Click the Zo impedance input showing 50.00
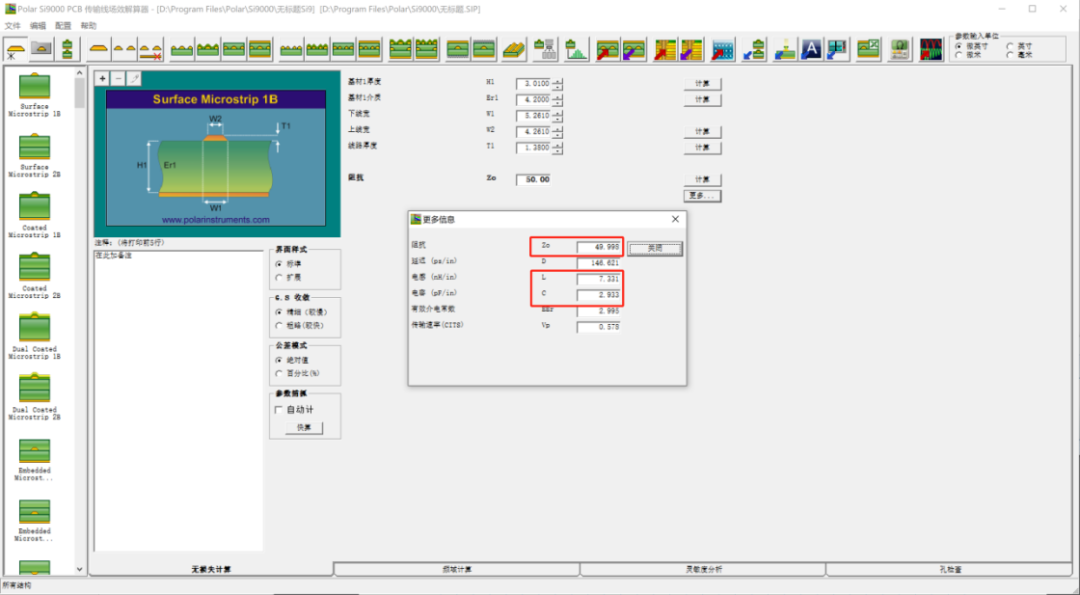 534,180
